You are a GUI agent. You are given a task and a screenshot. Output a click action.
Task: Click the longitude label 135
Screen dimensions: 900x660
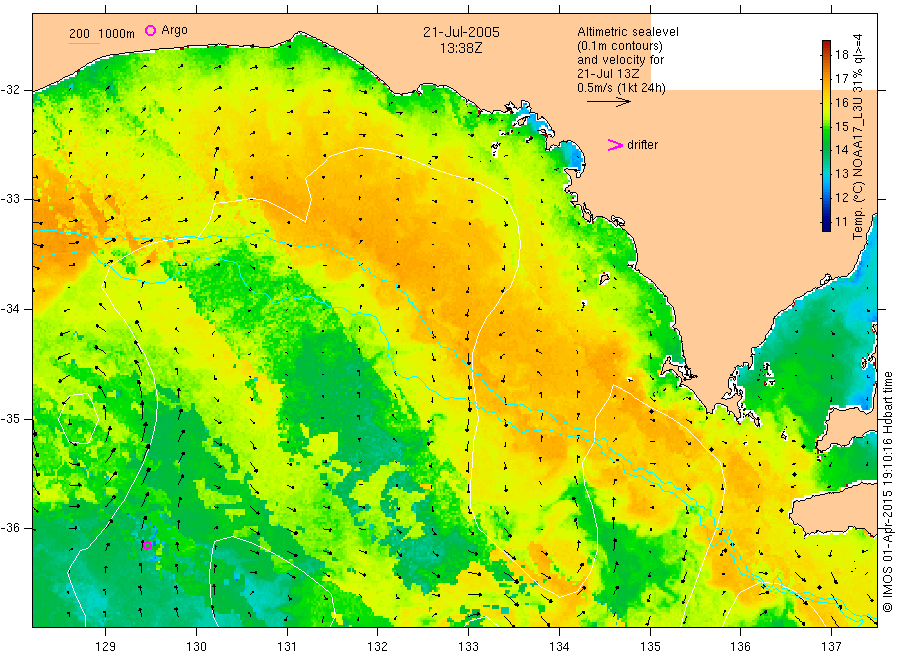650,647
